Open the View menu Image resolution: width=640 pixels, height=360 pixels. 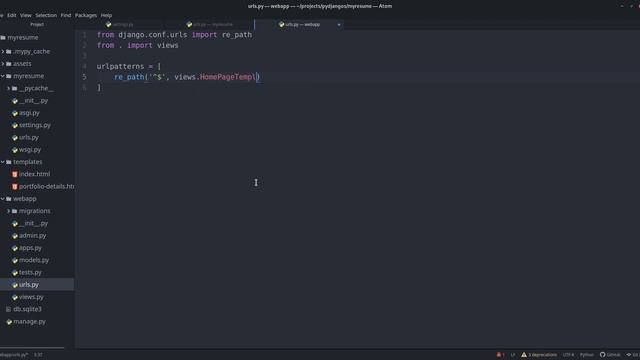[25, 15]
